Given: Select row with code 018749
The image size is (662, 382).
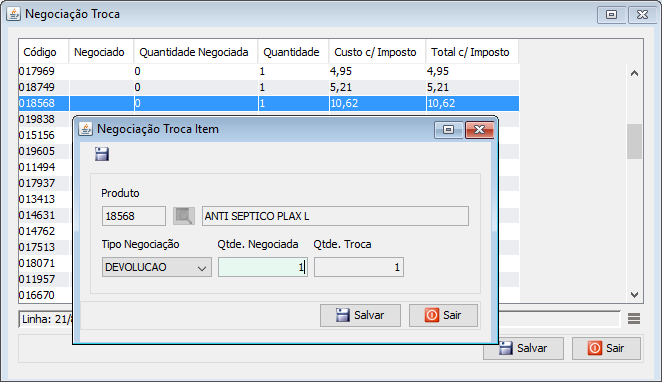Looking at the screenshot, I should [269, 87].
